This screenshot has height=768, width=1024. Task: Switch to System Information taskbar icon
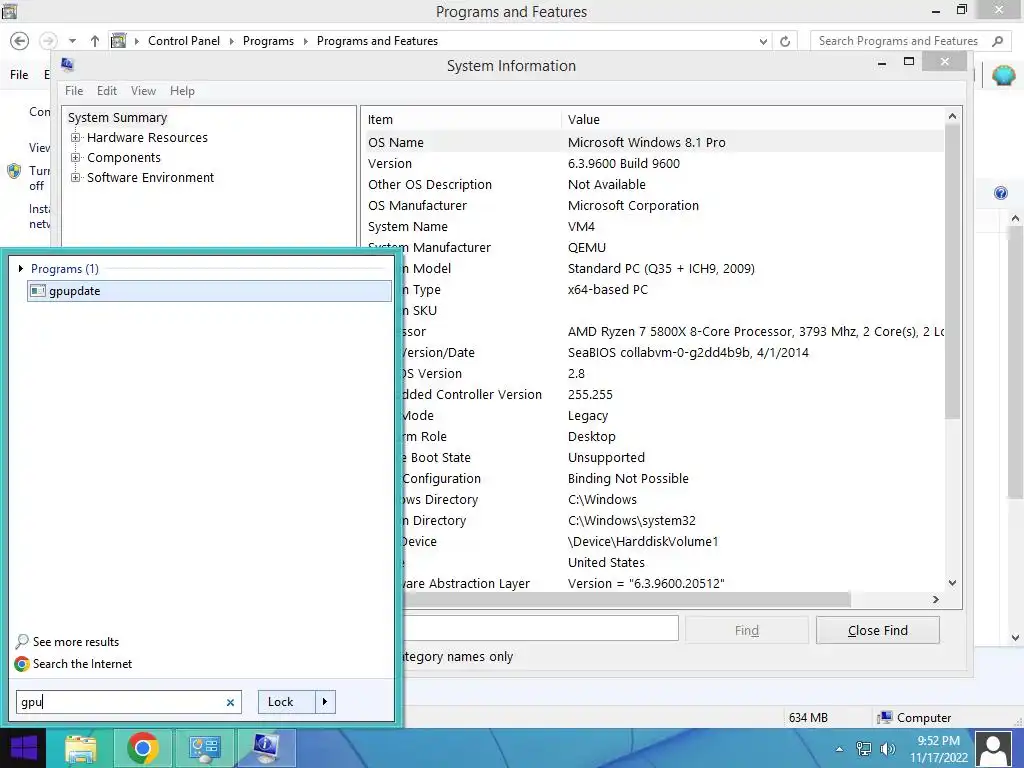(266, 748)
